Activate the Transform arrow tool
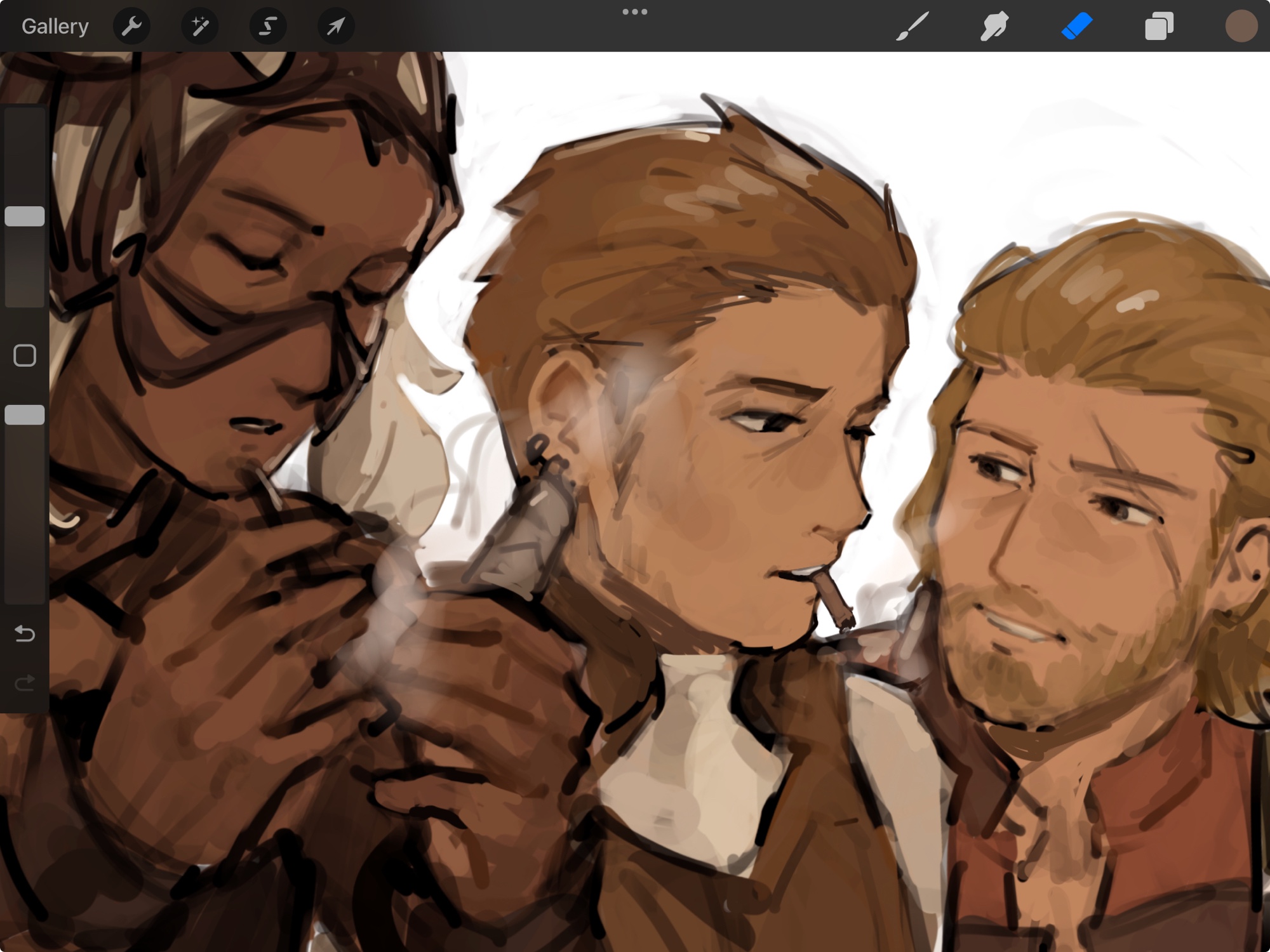1270x952 pixels. (335, 26)
